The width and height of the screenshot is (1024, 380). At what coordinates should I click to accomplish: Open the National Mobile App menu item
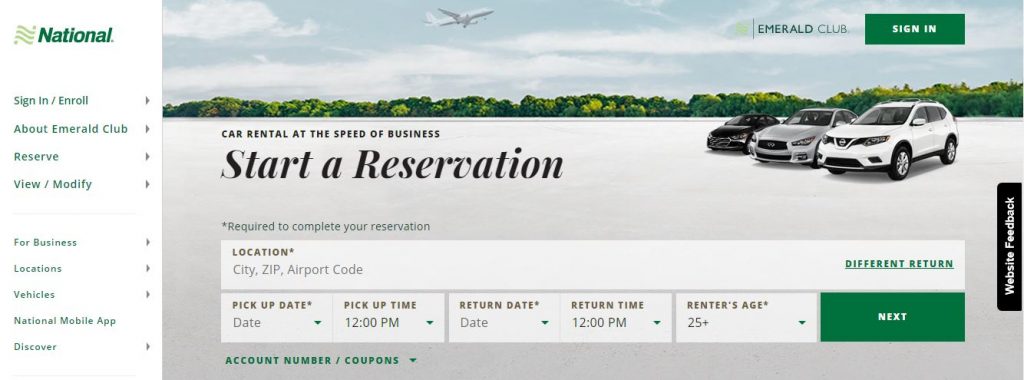pos(65,321)
